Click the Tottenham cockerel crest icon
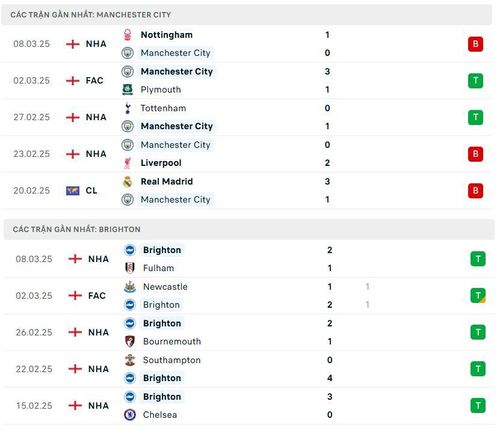 coord(127,108)
